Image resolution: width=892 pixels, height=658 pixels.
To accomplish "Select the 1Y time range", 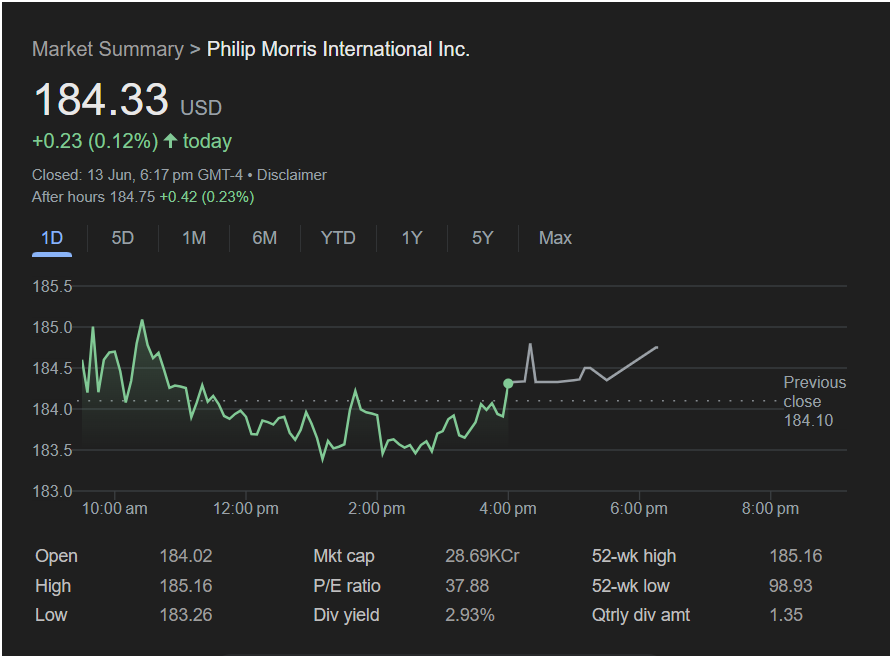I will (412, 238).
